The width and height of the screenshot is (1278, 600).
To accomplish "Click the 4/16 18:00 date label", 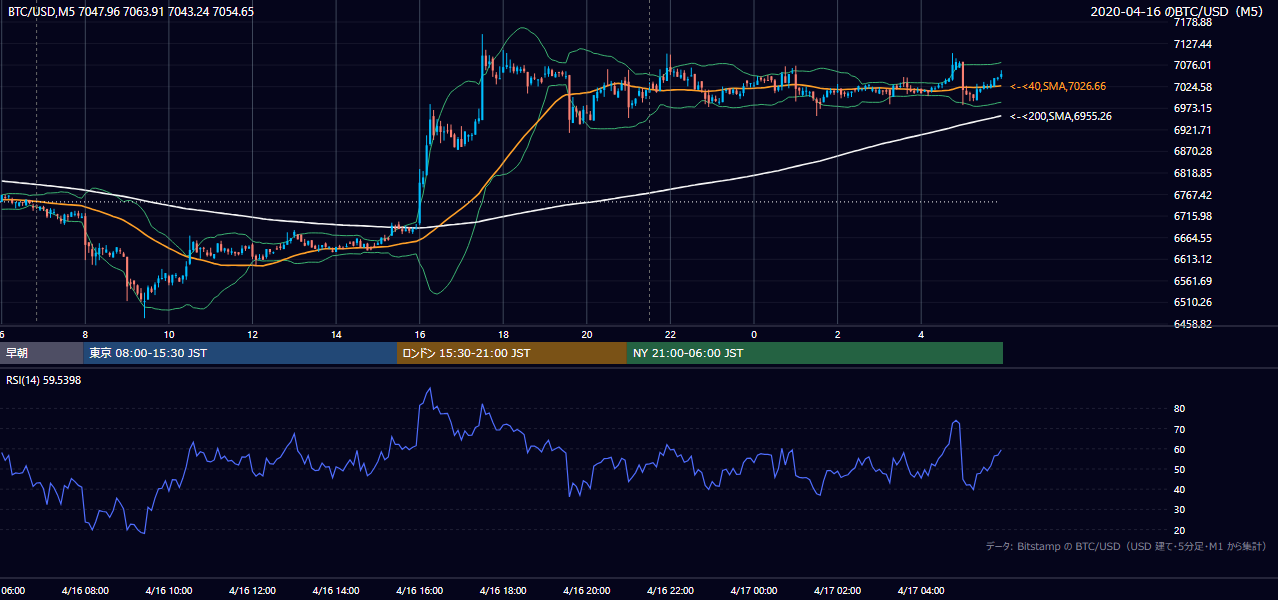I will (x=503, y=591).
